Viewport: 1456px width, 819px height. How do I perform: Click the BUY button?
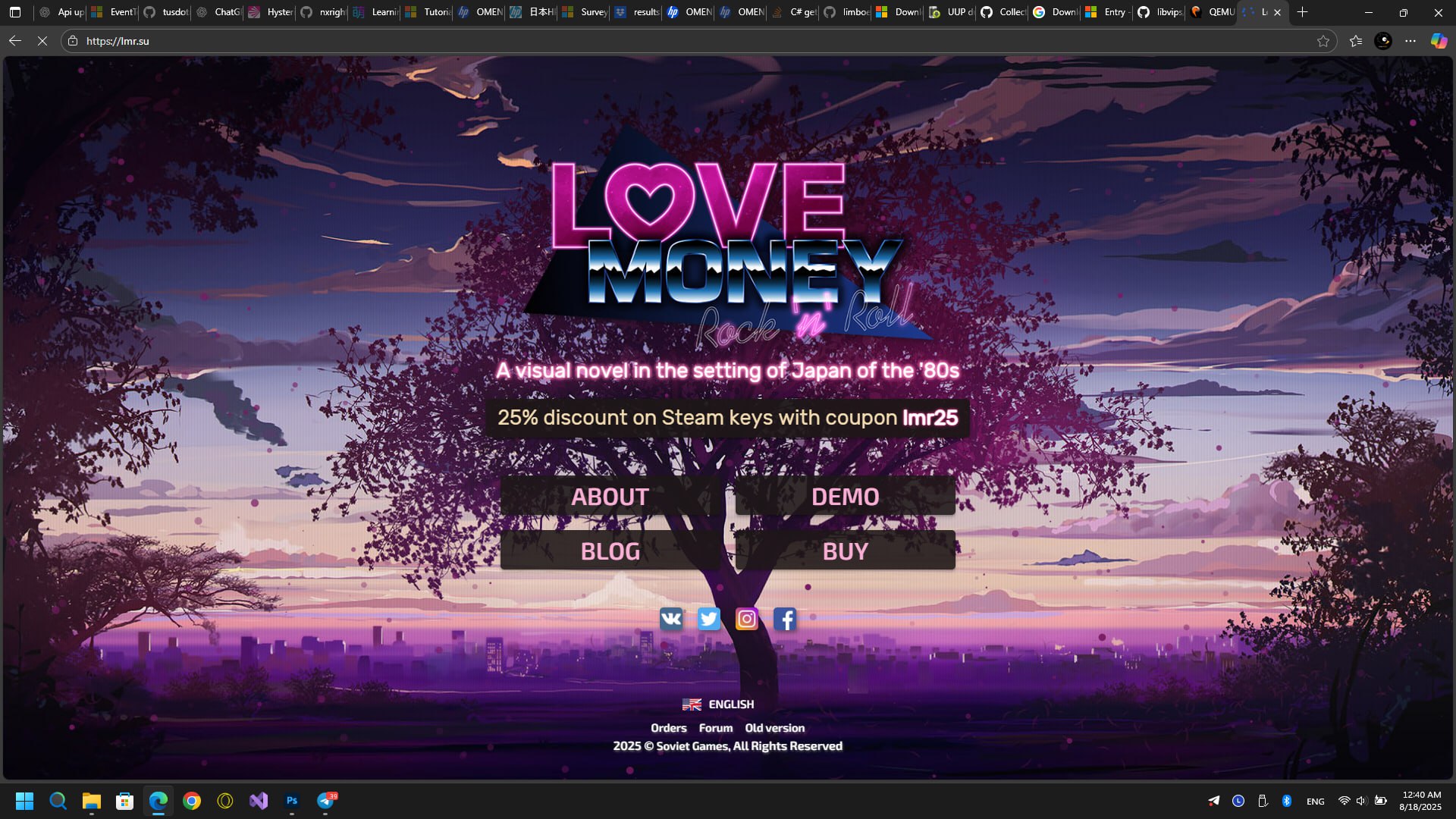[x=845, y=551]
